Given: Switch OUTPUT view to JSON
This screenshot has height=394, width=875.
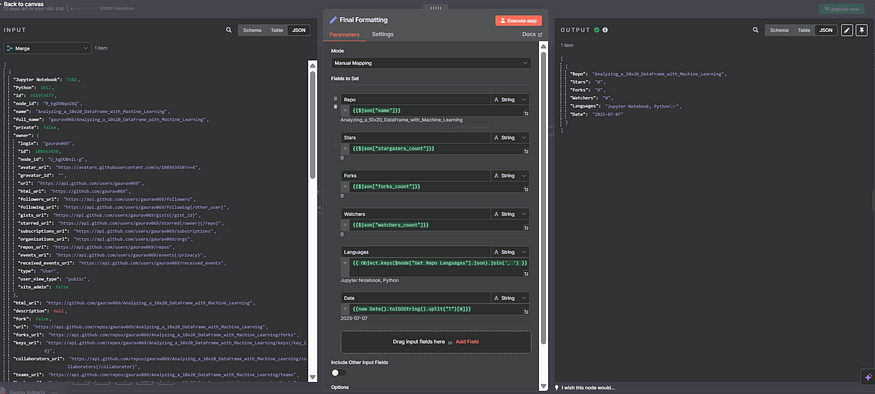Looking at the screenshot, I should coord(826,30).
